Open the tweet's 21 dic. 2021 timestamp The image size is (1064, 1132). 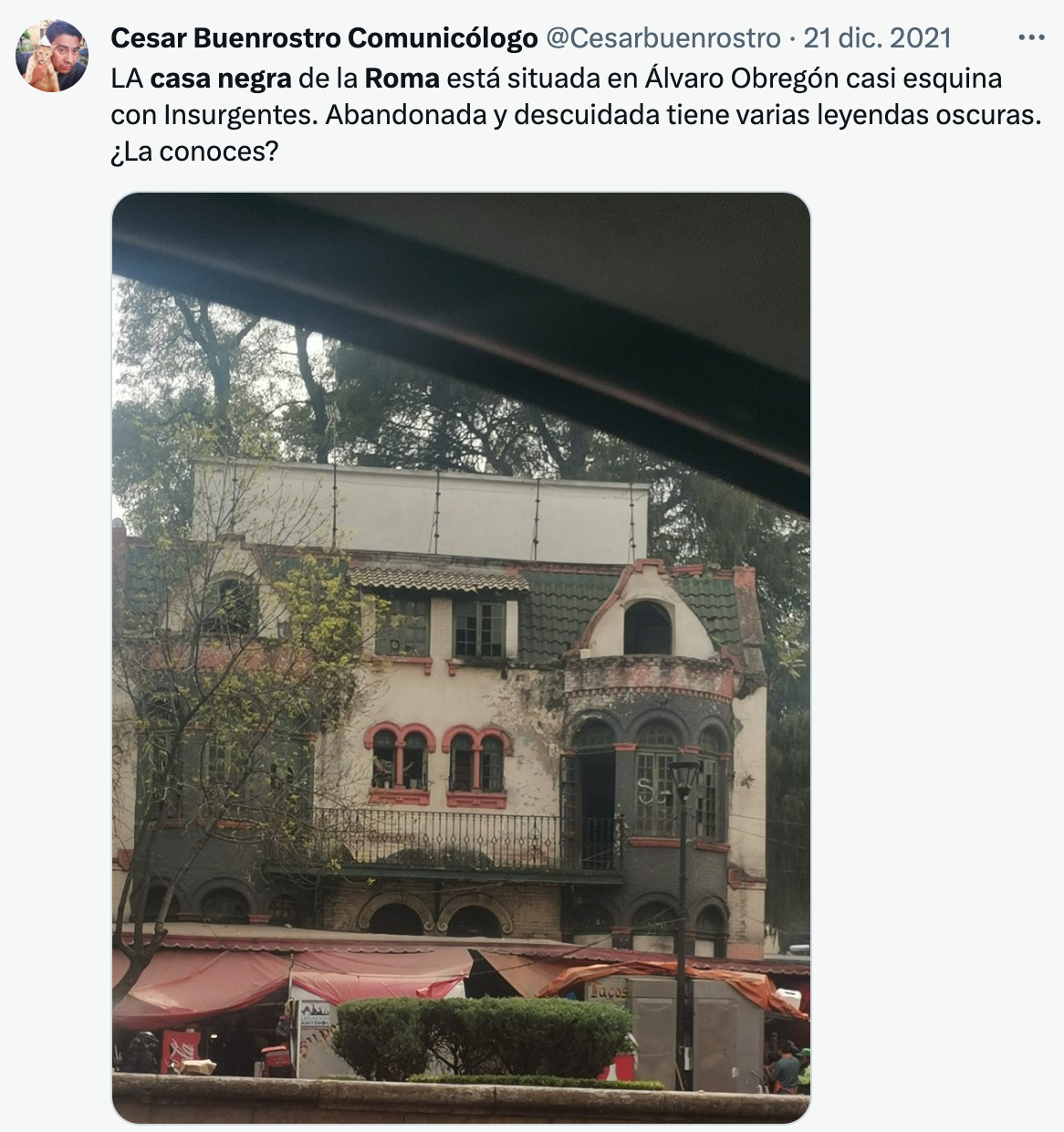(x=878, y=38)
